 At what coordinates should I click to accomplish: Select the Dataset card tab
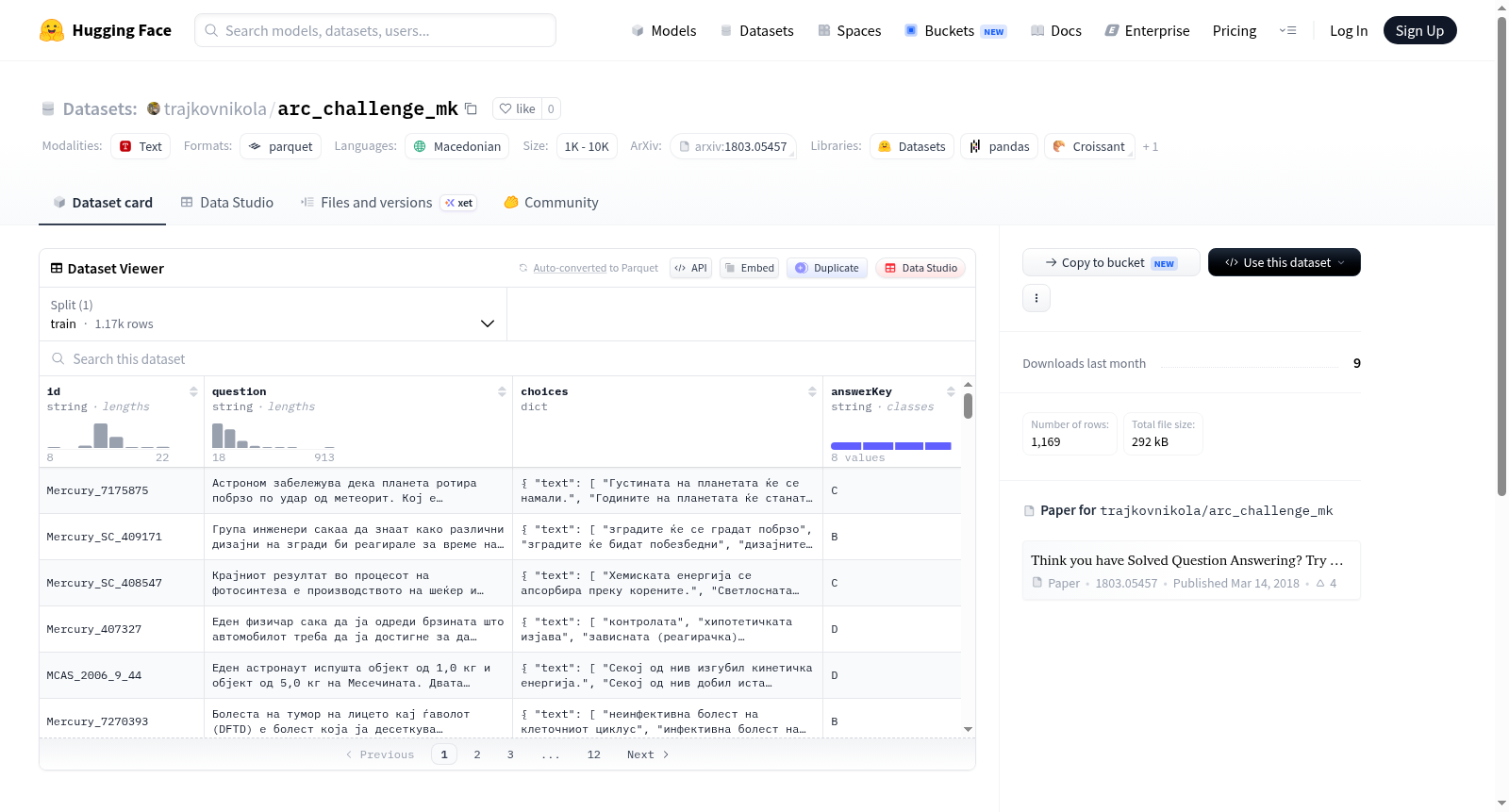tap(102, 203)
